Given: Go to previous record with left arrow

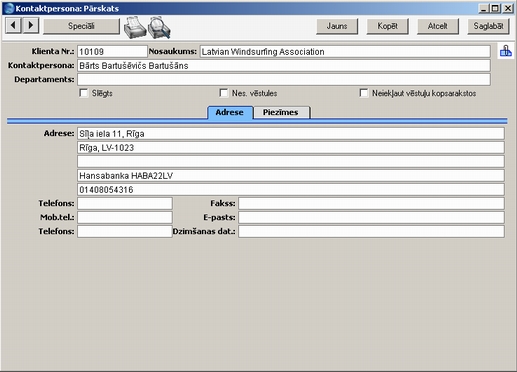Looking at the screenshot, I should pyautogui.click(x=13, y=25).
